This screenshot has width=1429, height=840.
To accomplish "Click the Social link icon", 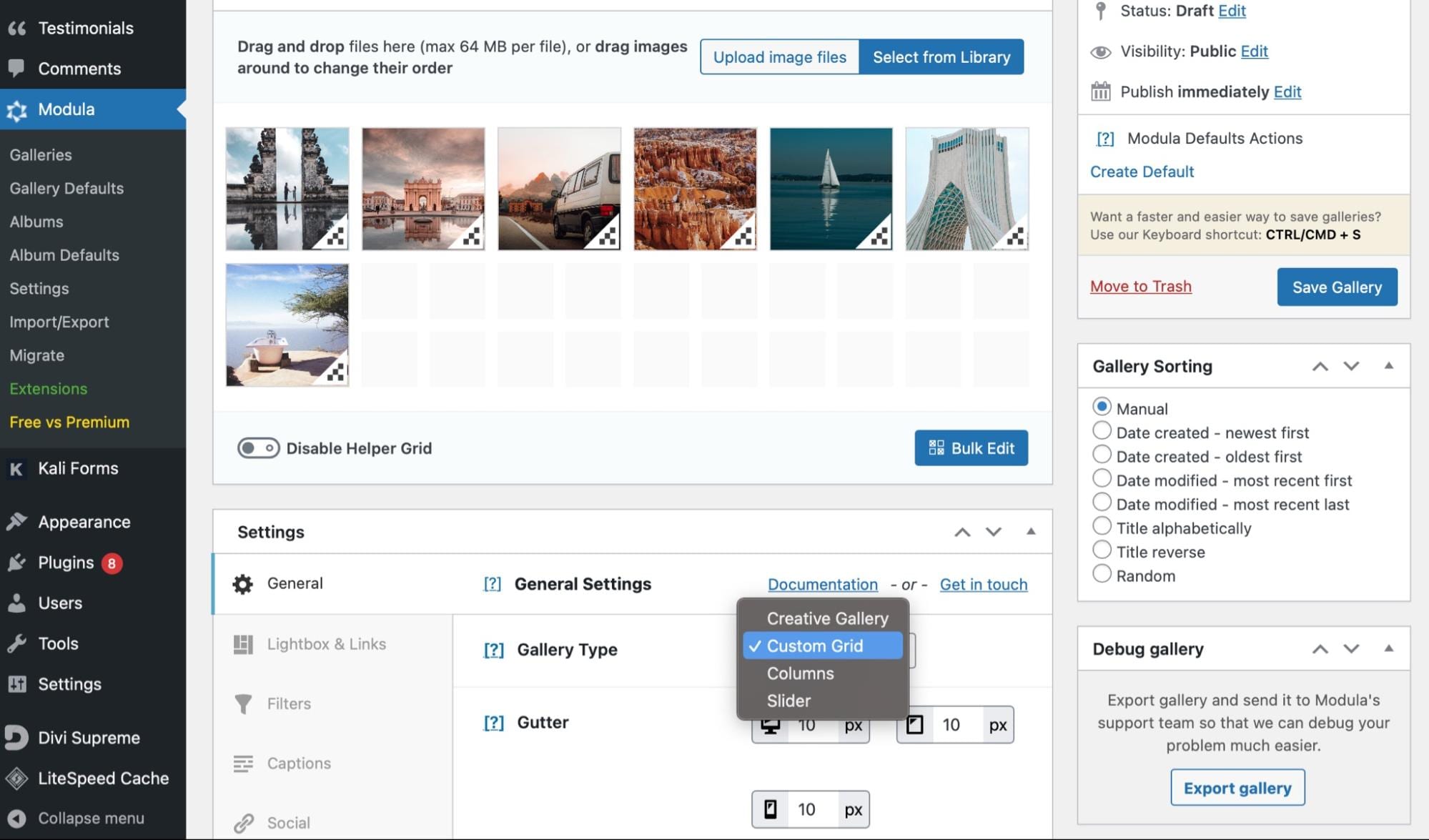I will point(244,821).
